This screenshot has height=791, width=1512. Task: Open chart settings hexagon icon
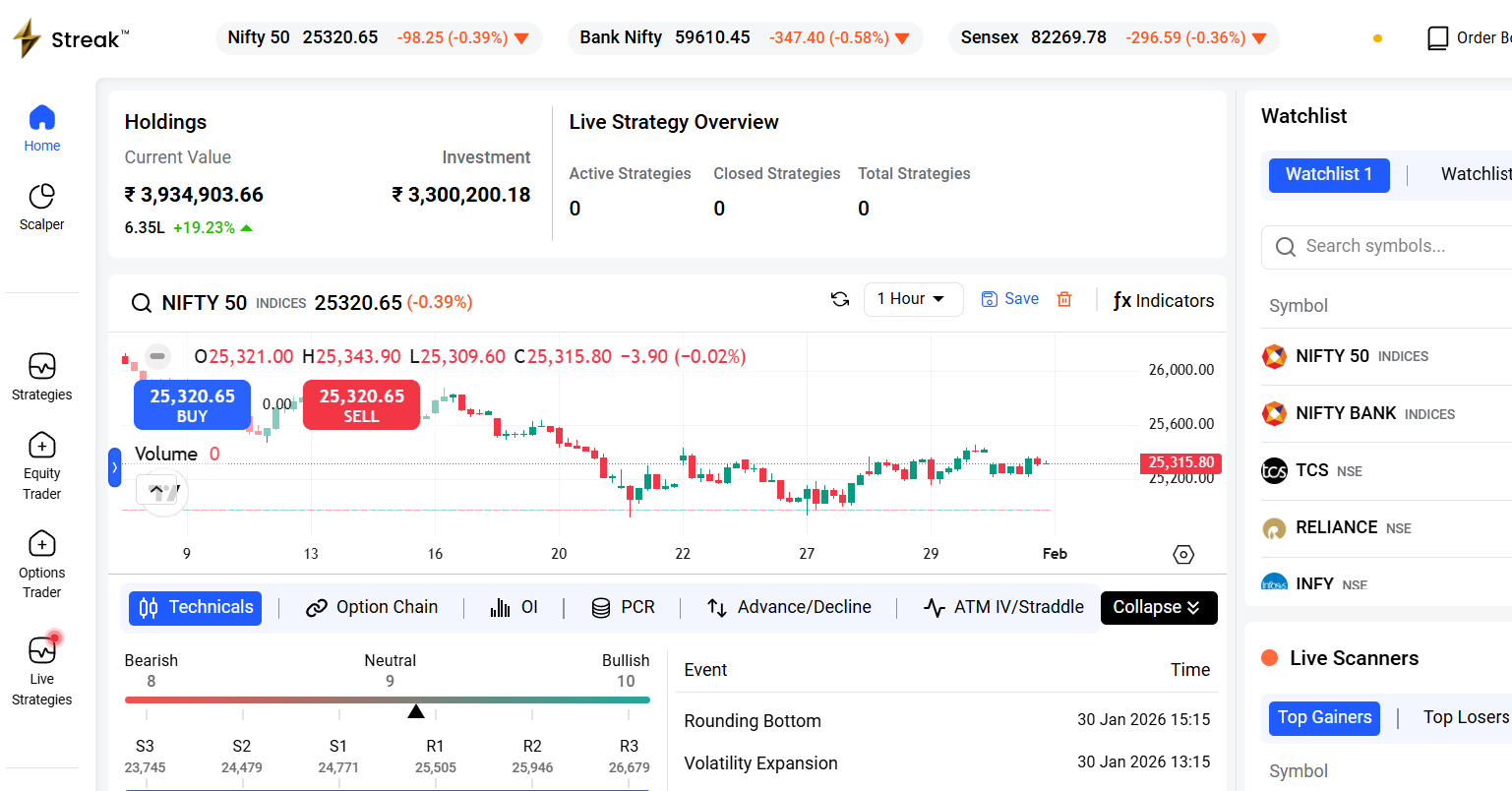click(x=1183, y=555)
